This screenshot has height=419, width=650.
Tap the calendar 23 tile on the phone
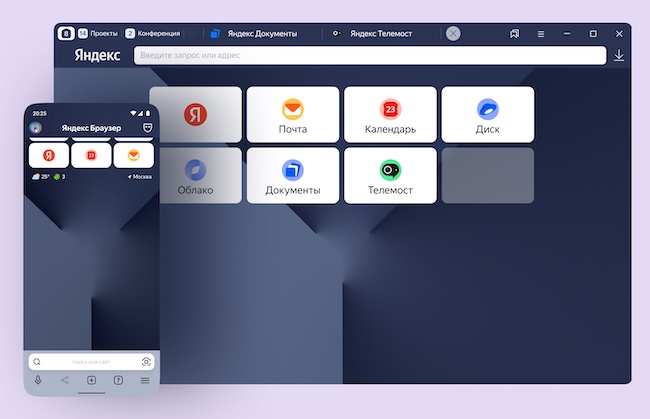(91, 155)
